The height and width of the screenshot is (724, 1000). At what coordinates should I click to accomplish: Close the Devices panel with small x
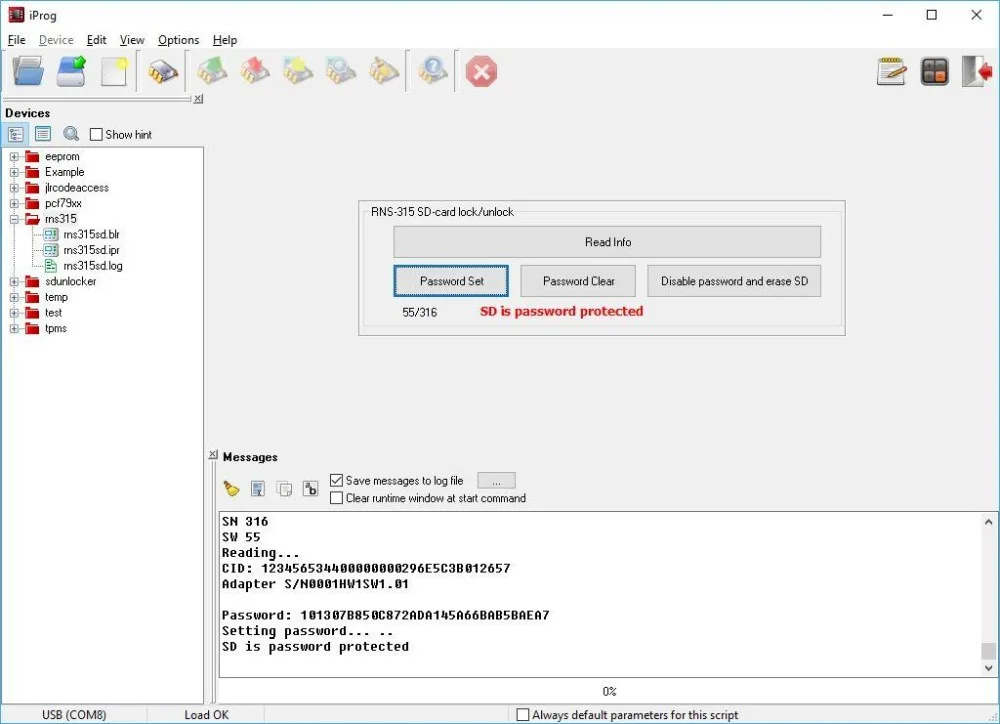198,99
